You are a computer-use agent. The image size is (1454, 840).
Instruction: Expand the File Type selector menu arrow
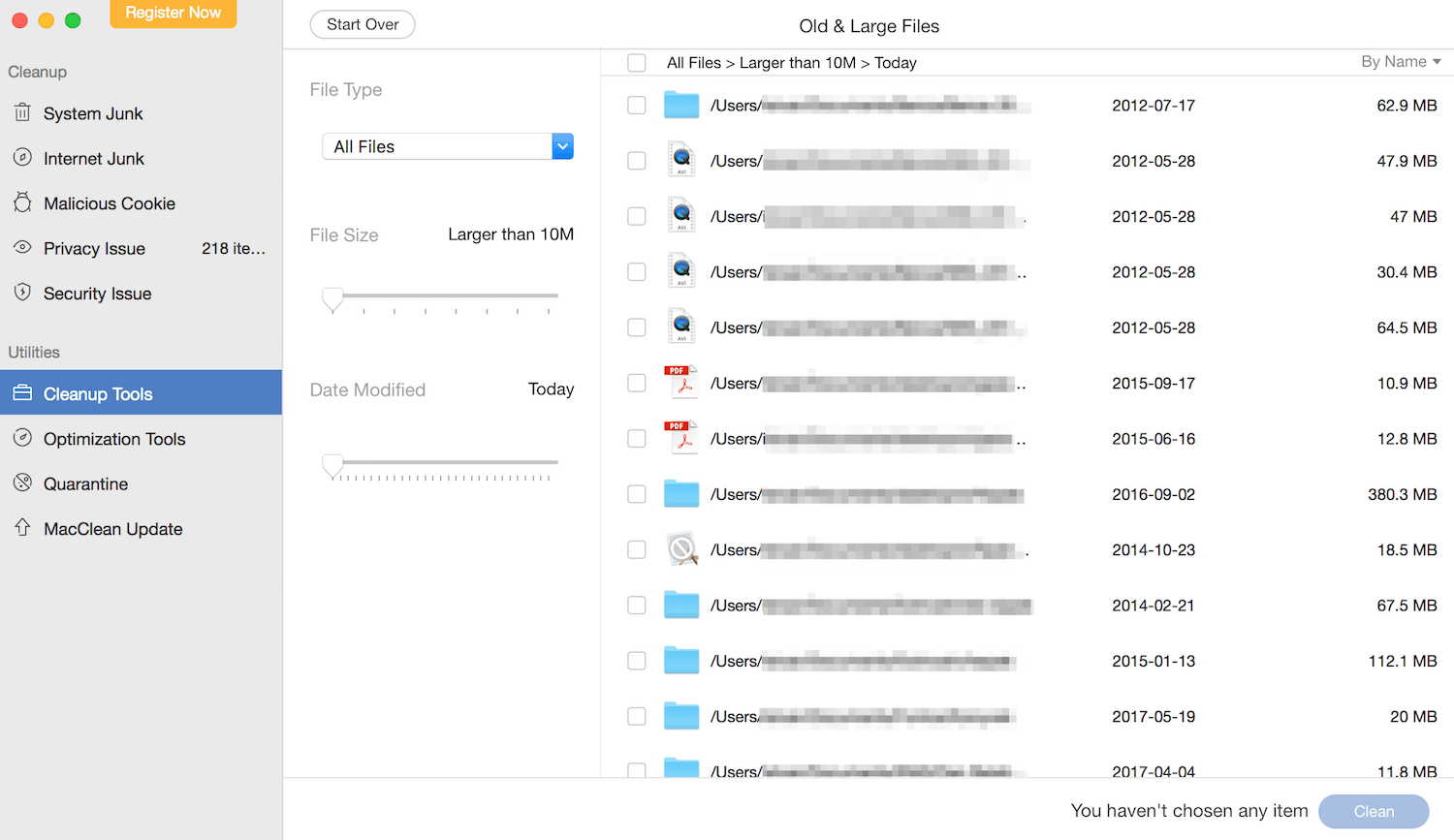point(562,146)
